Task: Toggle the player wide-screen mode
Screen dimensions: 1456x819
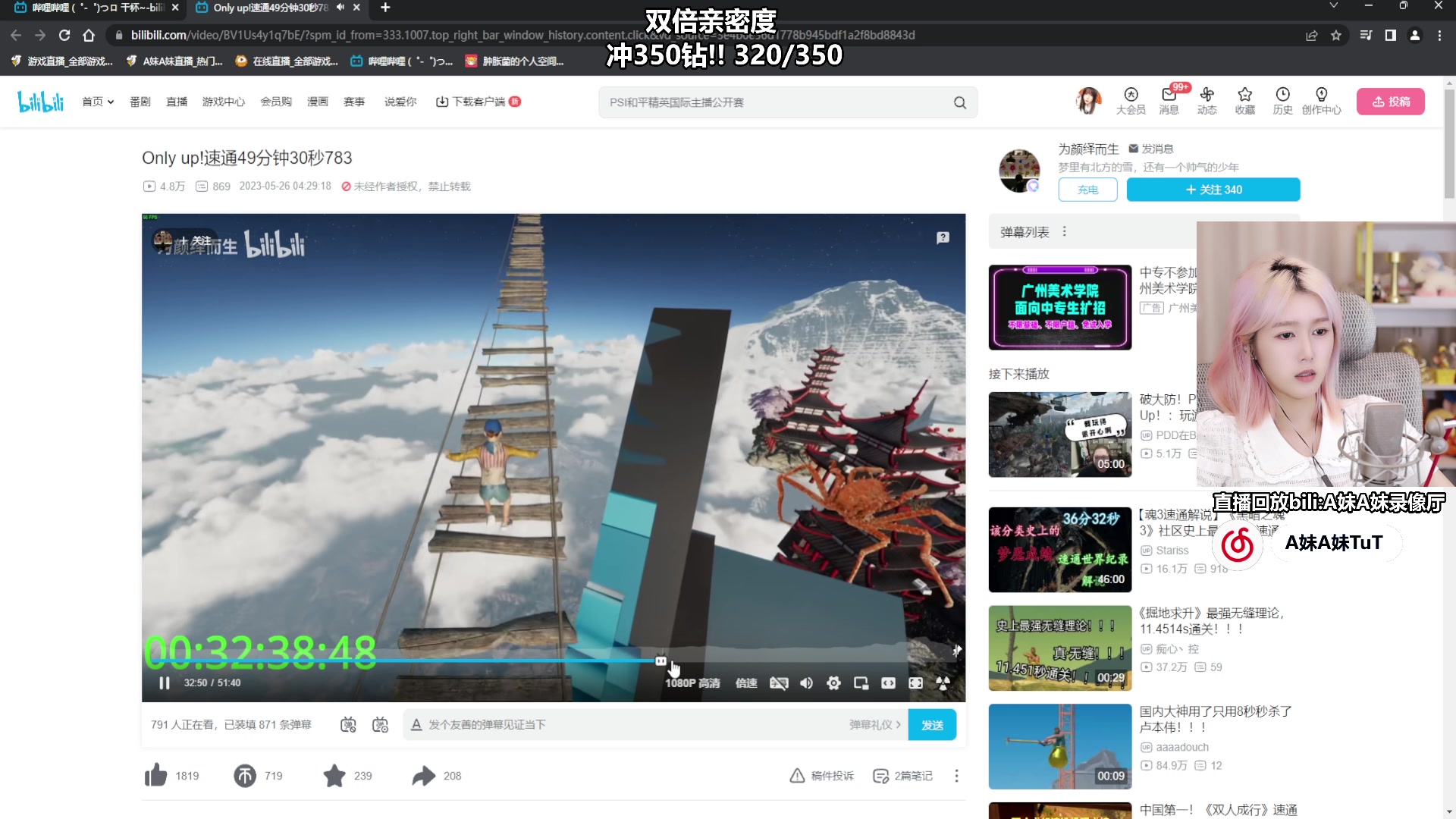Action: [x=888, y=683]
